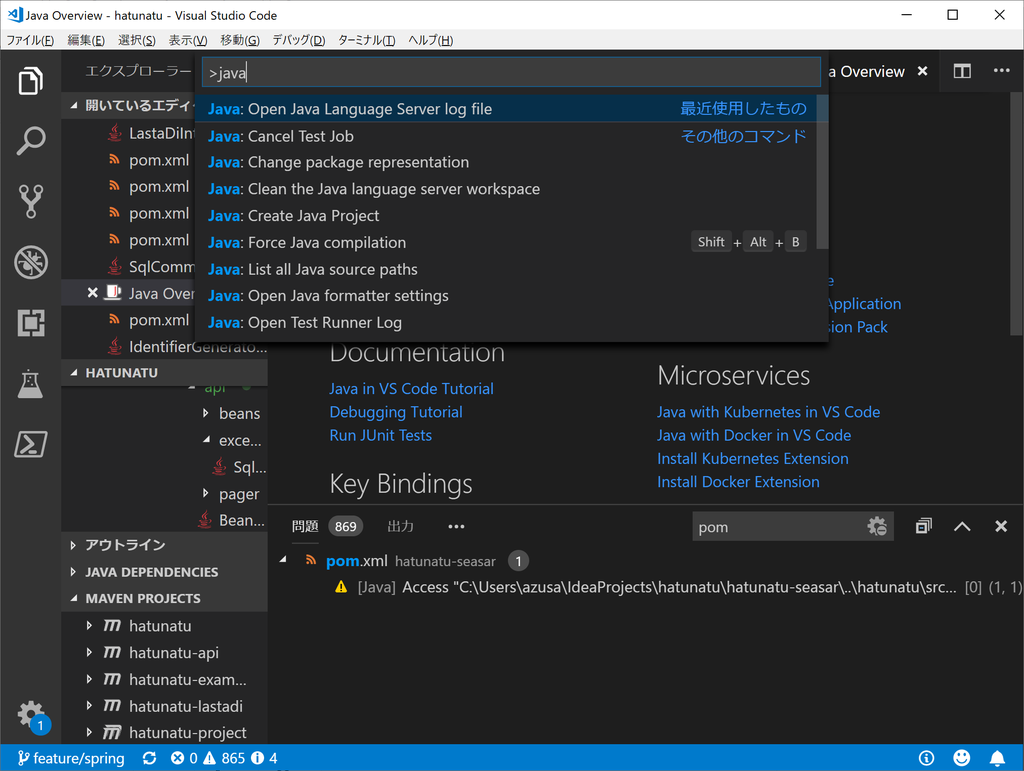The width and height of the screenshot is (1024, 771).
Task: Open the 表示(V) menu
Action: point(188,40)
